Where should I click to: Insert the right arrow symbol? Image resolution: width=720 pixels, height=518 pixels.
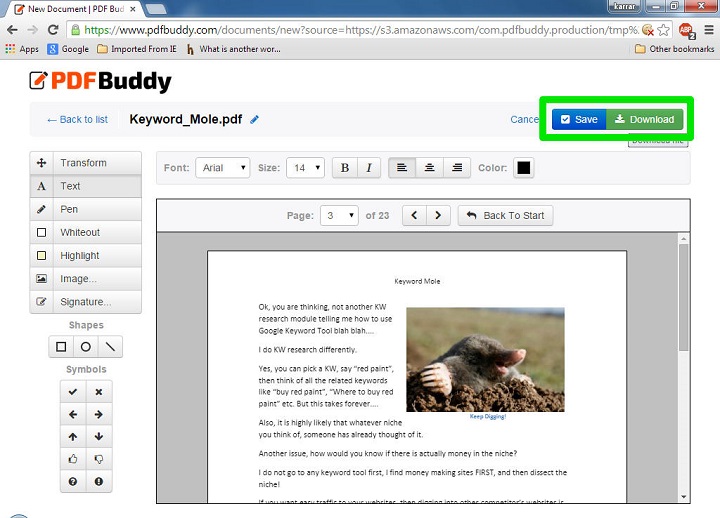pyautogui.click(x=98, y=414)
